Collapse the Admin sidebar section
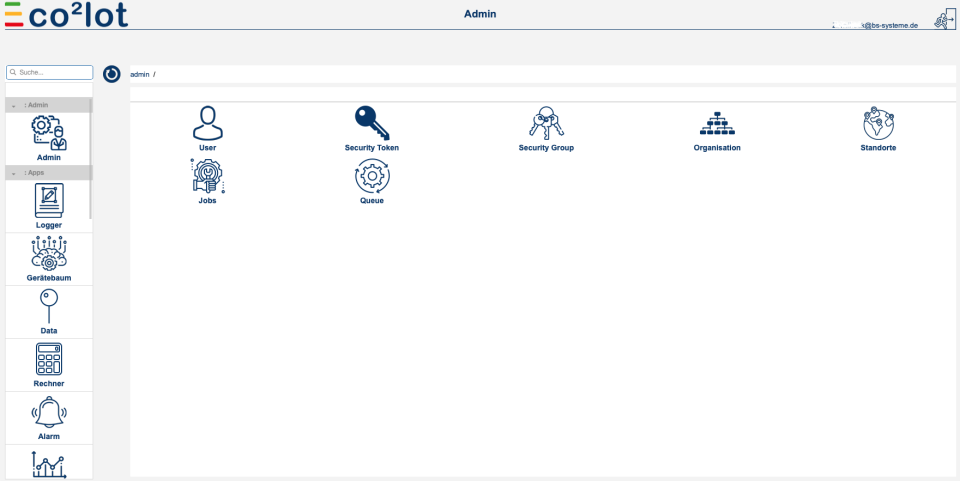 pyautogui.click(x=14, y=106)
